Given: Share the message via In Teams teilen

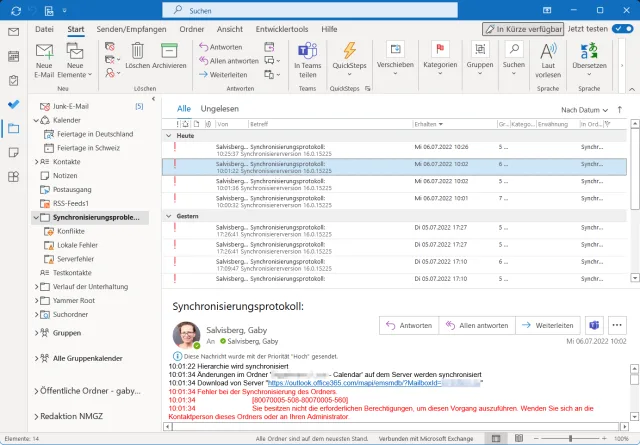Looking at the screenshot, I should pyautogui.click(x=308, y=58).
